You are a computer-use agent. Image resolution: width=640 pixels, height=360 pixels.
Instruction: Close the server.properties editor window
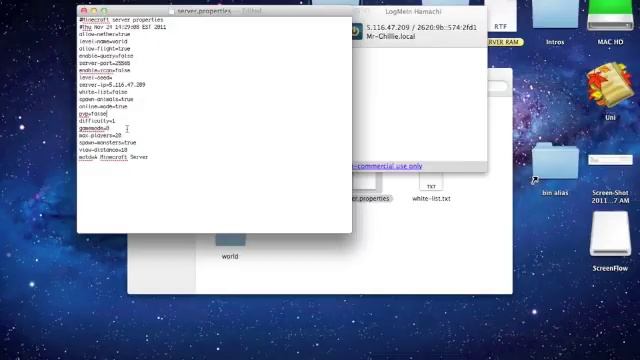click(x=84, y=11)
